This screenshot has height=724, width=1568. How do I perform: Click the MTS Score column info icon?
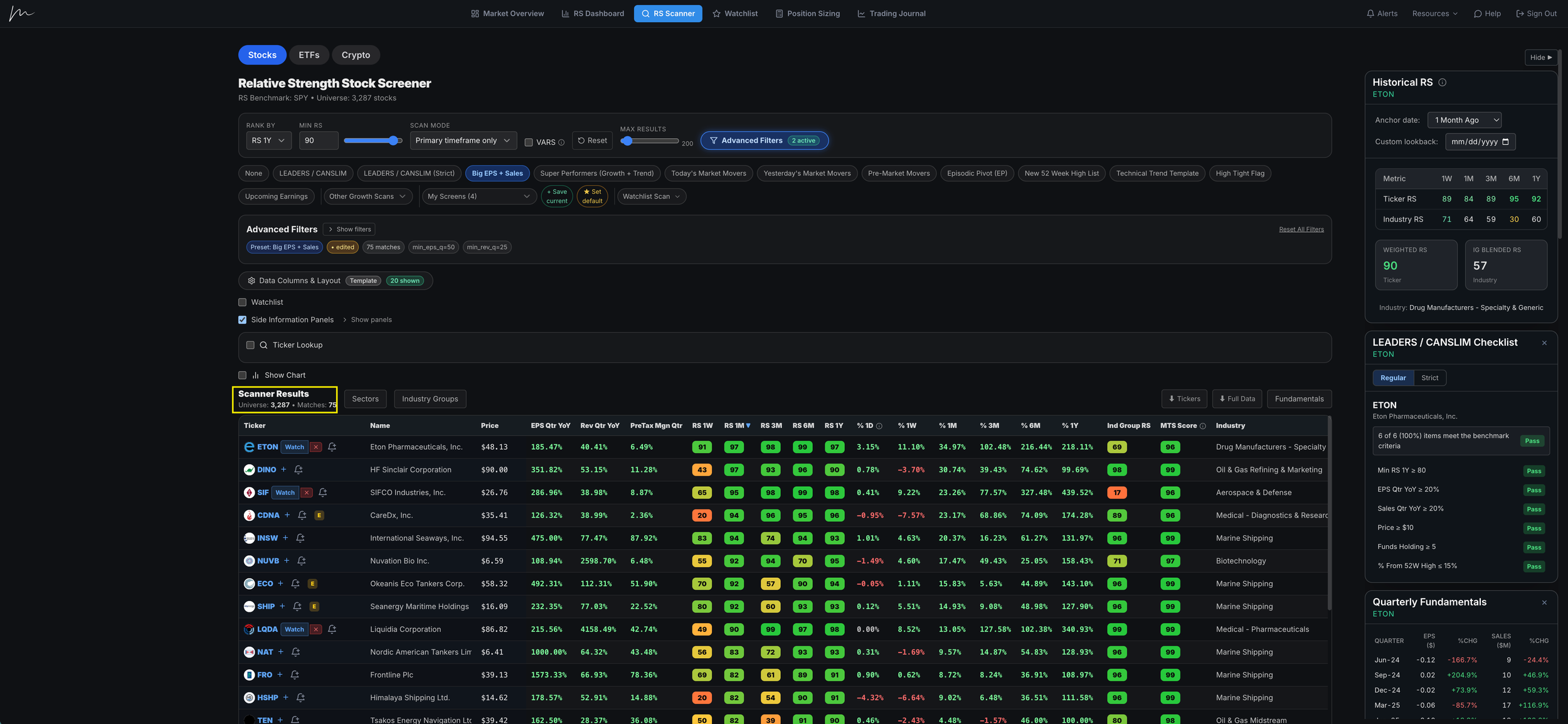tap(1203, 426)
